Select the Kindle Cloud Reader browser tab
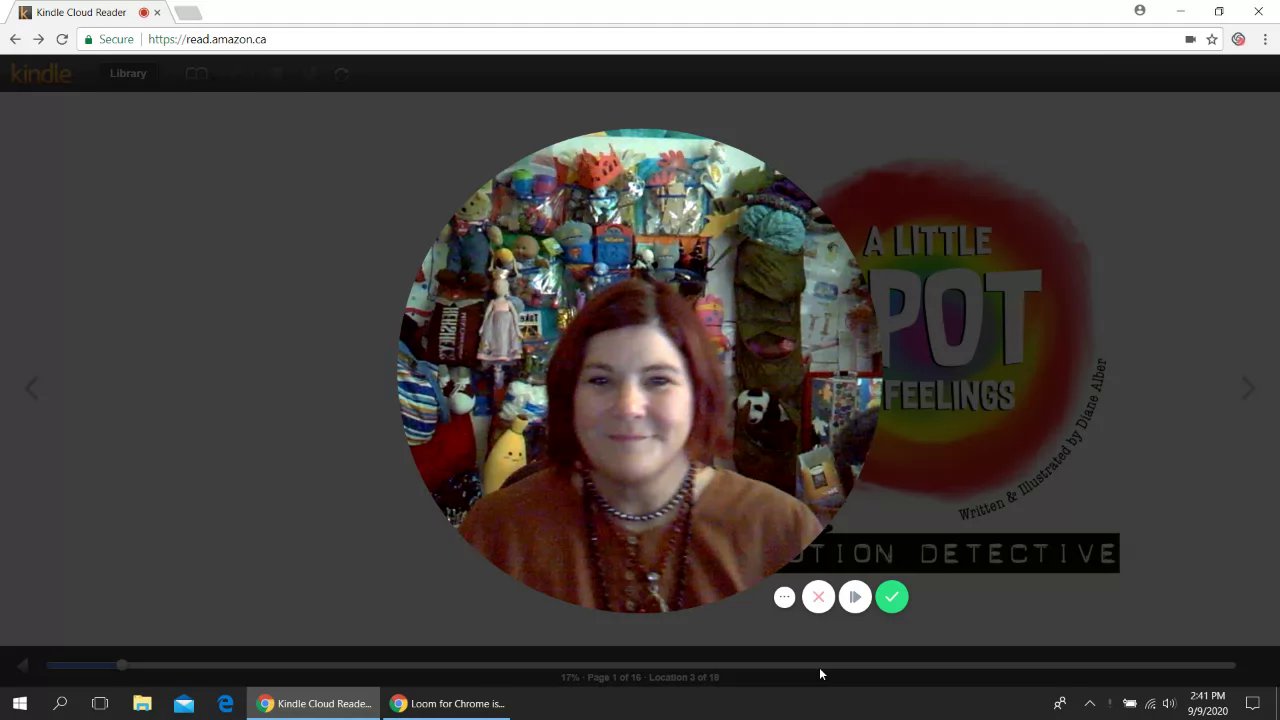Viewport: 1280px width, 720px height. [88, 13]
